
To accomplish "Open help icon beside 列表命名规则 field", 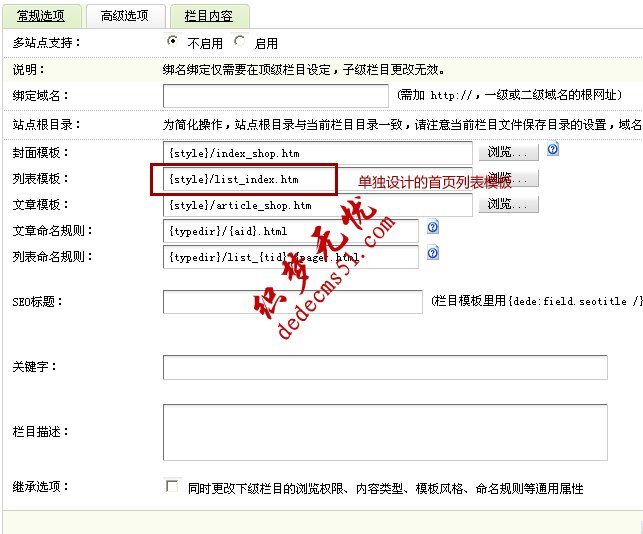I will point(433,253).
